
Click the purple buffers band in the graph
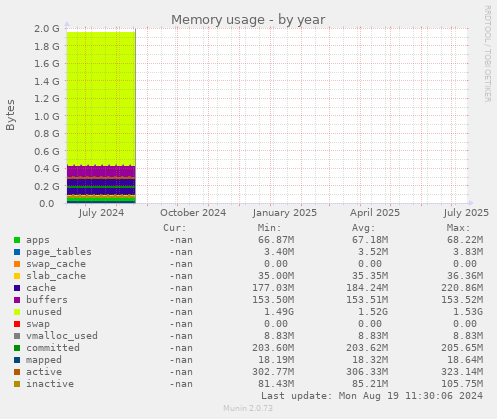coord(101,172)
